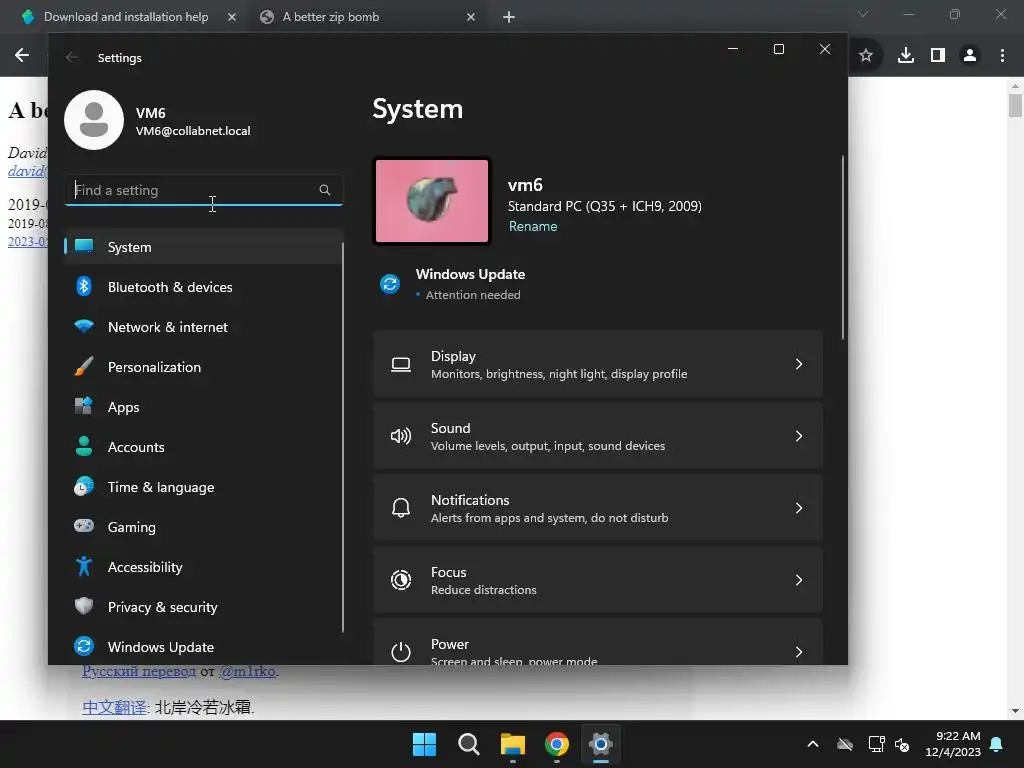Image resolution: width=1024 pixels, height=768 pixels.
Task: Click the Chinese translation link on webpage
Action: click(114, 708)
